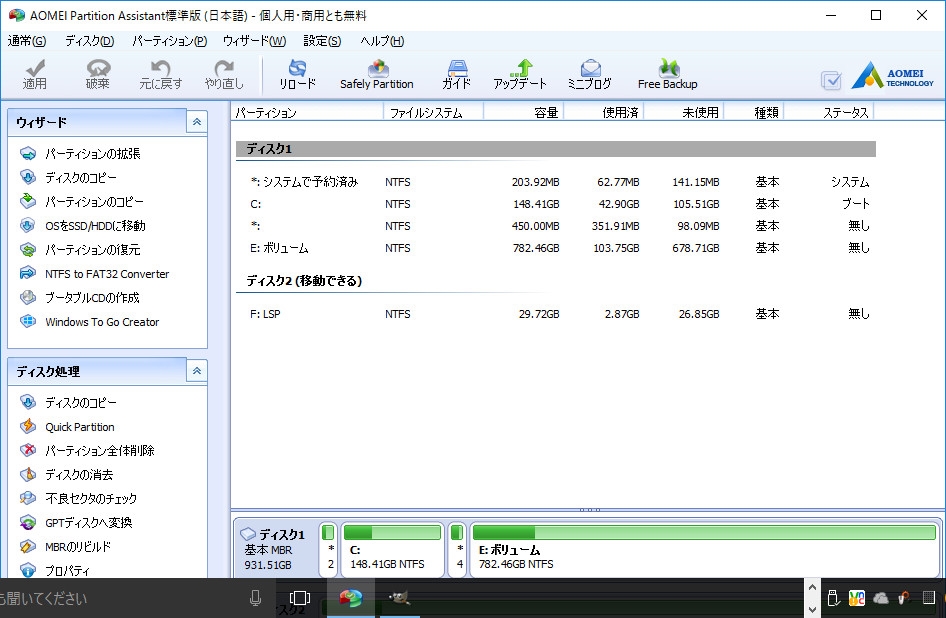Open the ヘルプ(H) menu
946x618 pixels.
click(382, 41)
